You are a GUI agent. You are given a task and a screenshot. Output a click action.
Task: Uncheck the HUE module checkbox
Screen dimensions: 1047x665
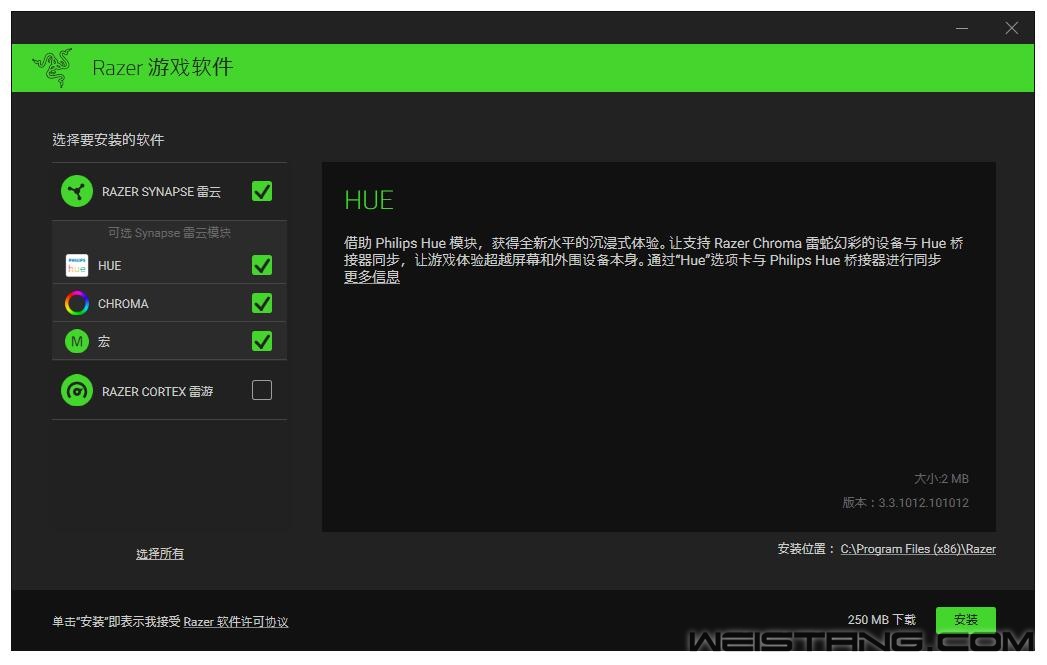262,265
